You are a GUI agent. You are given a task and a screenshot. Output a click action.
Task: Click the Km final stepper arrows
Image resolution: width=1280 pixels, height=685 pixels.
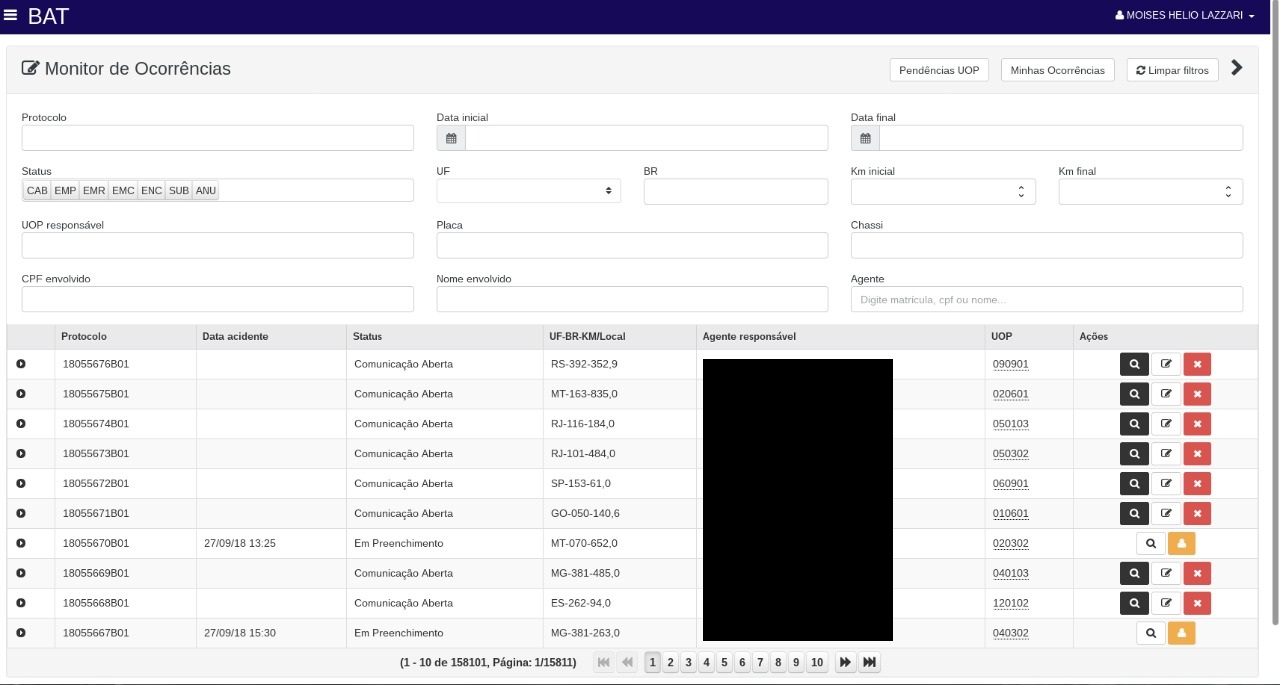pos(1228,191)
